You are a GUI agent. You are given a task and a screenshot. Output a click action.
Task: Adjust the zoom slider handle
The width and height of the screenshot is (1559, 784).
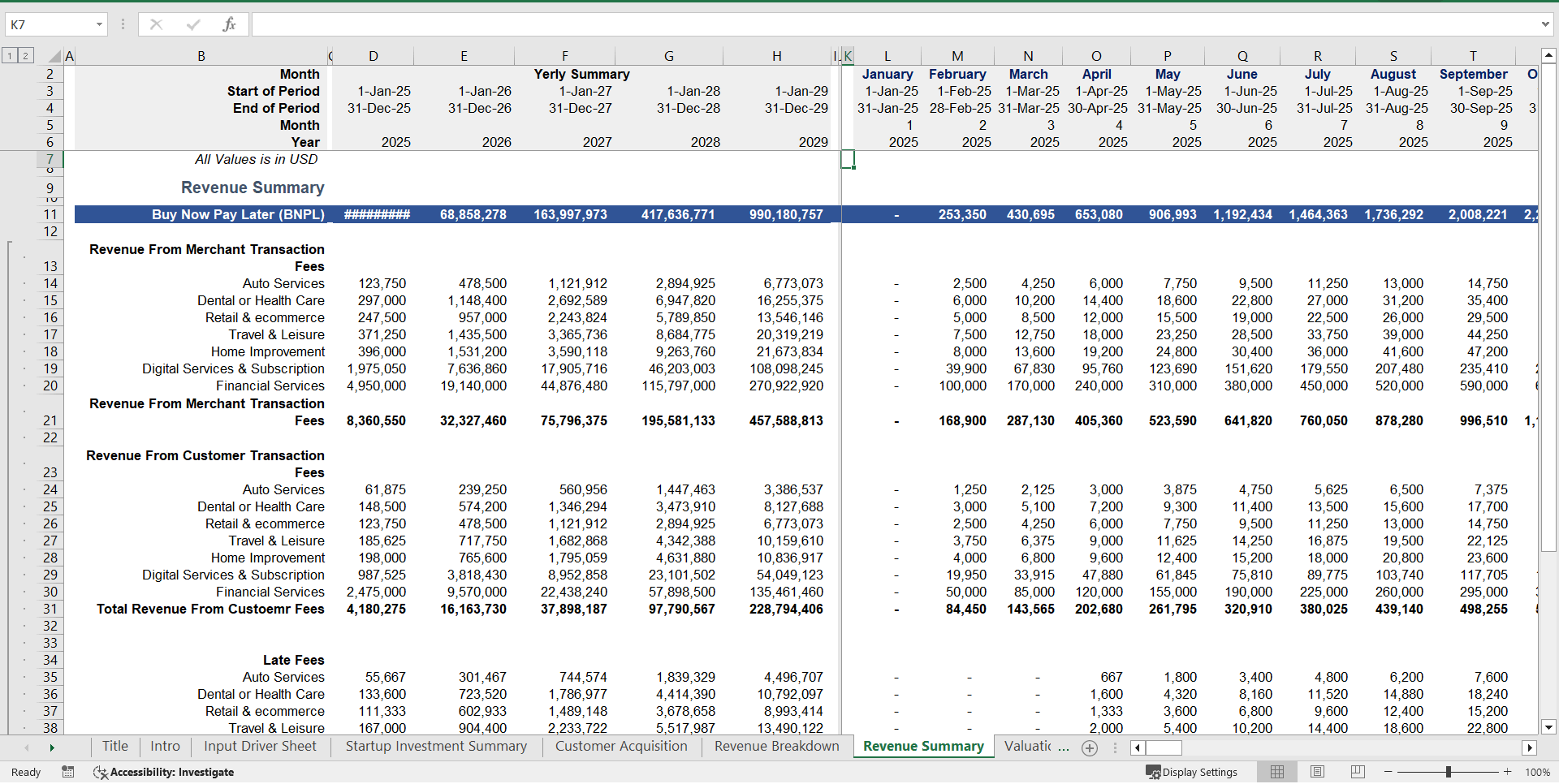(1448, 772)
